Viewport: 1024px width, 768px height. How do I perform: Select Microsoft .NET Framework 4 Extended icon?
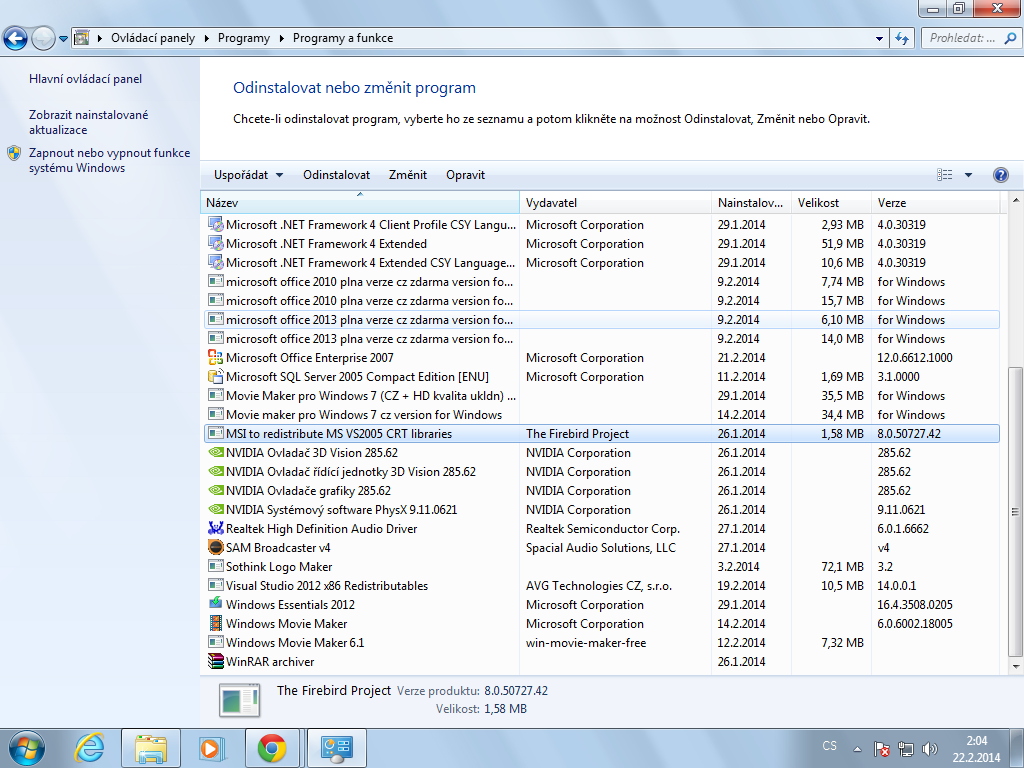tap(216, 244)
